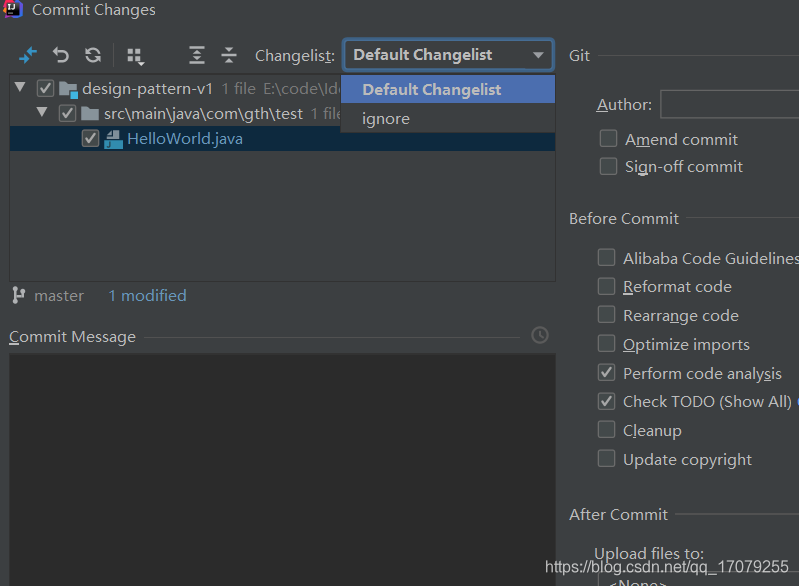Disable Check TODO (Show All)

point(606,402)
